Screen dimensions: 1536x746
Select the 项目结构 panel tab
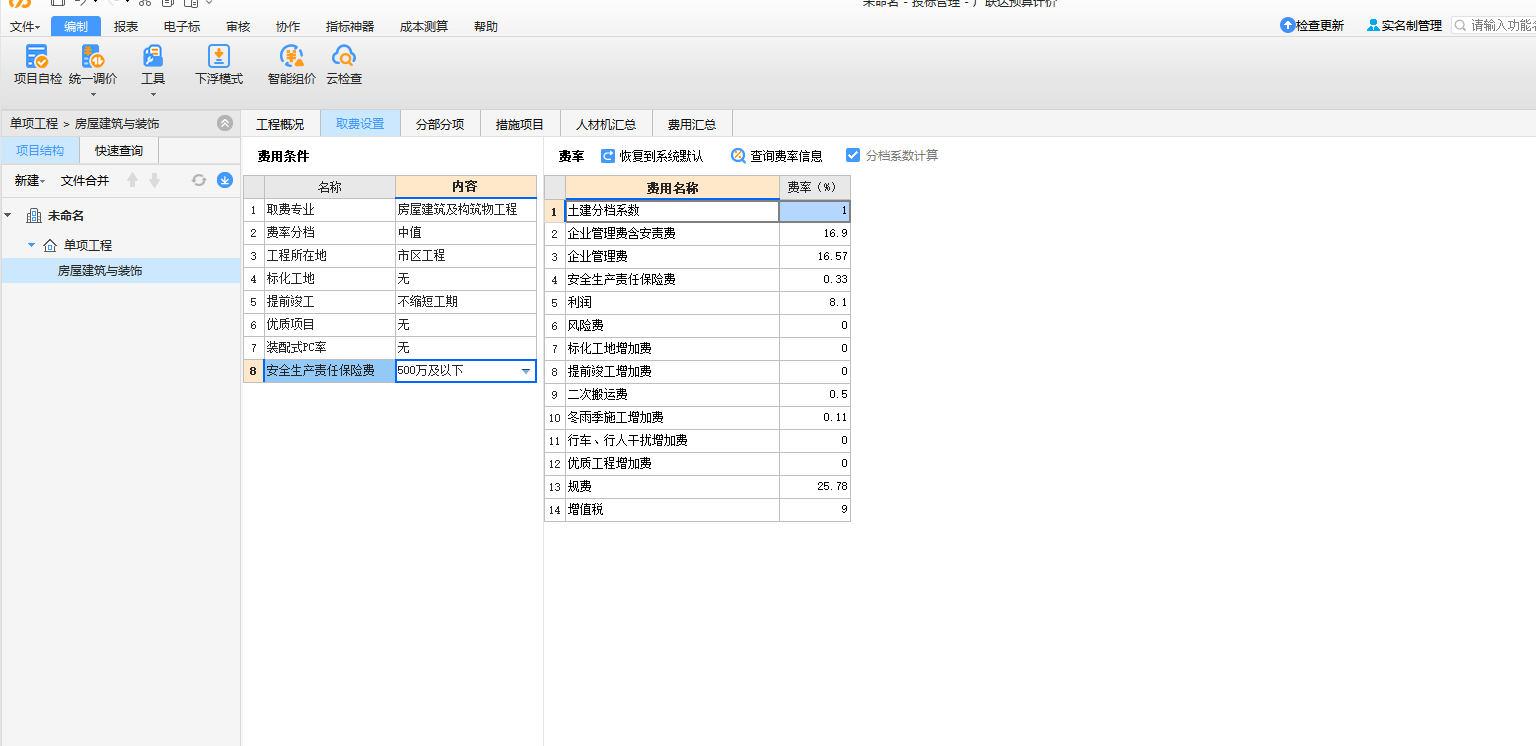(40, 151)
